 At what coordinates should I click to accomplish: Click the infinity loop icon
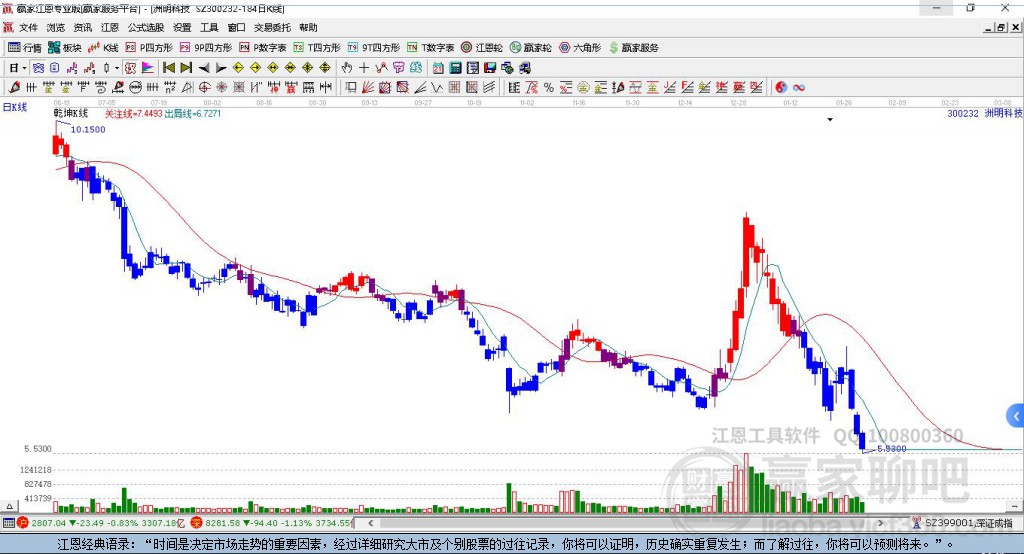tap(799, 88)
